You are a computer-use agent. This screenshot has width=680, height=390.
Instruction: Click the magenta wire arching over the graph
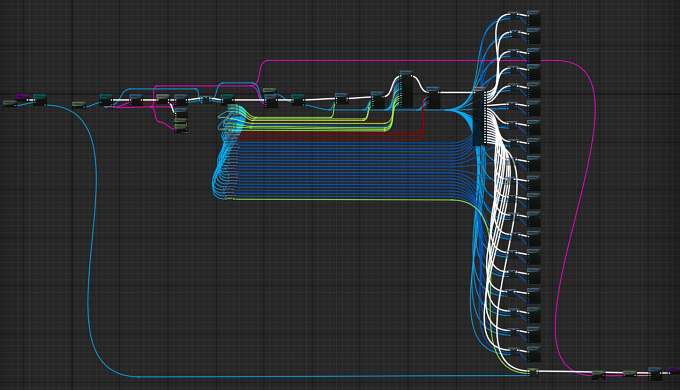[390, 61]
